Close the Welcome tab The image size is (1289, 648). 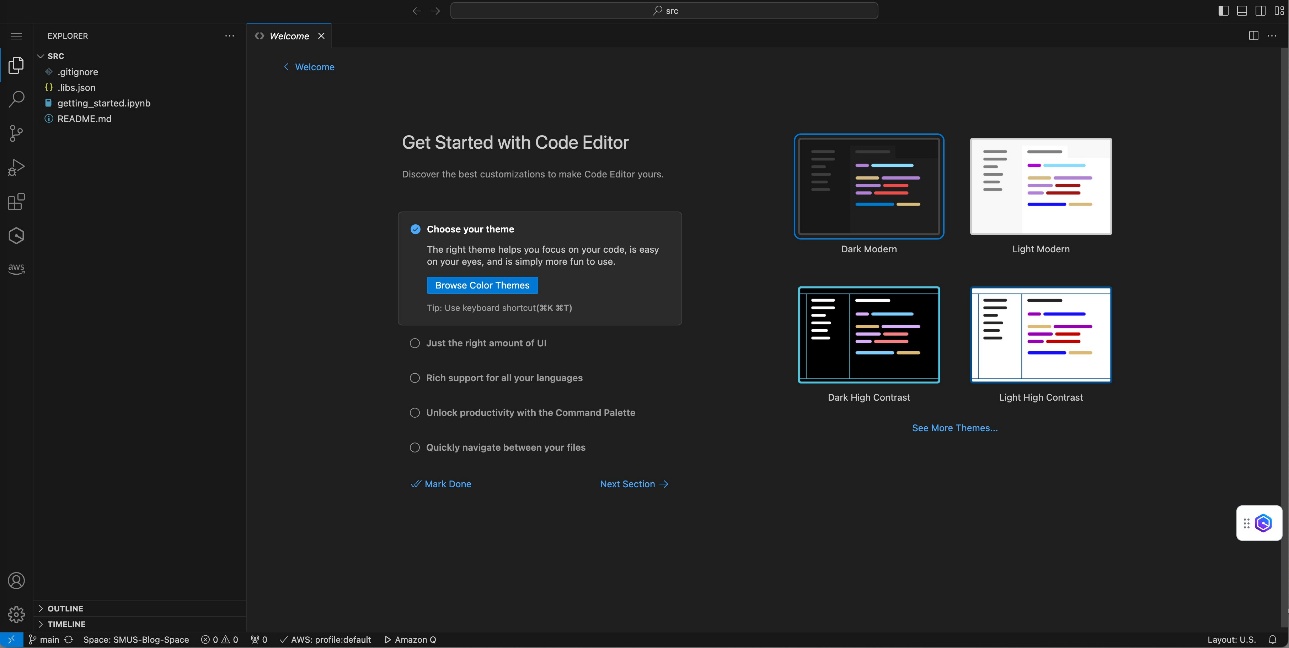321,36
